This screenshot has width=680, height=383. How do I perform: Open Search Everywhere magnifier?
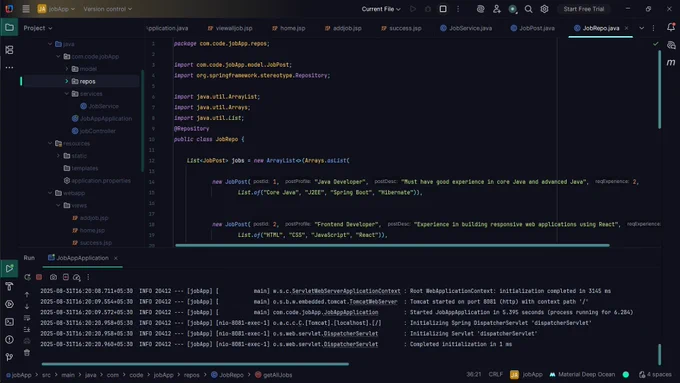[528, 9]
